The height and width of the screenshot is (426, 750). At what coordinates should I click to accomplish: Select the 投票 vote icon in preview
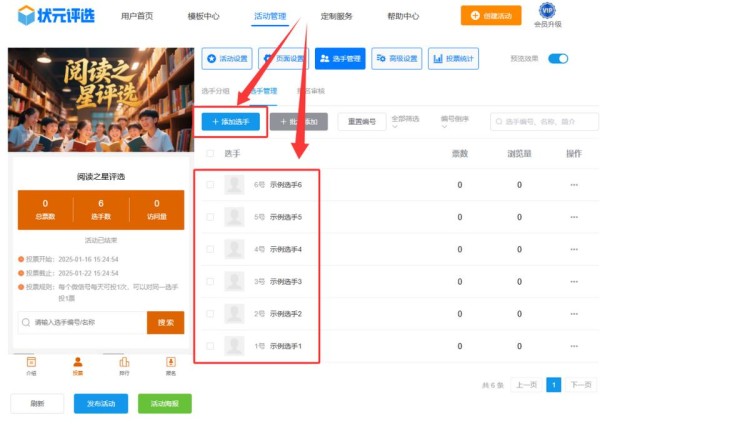78,365
